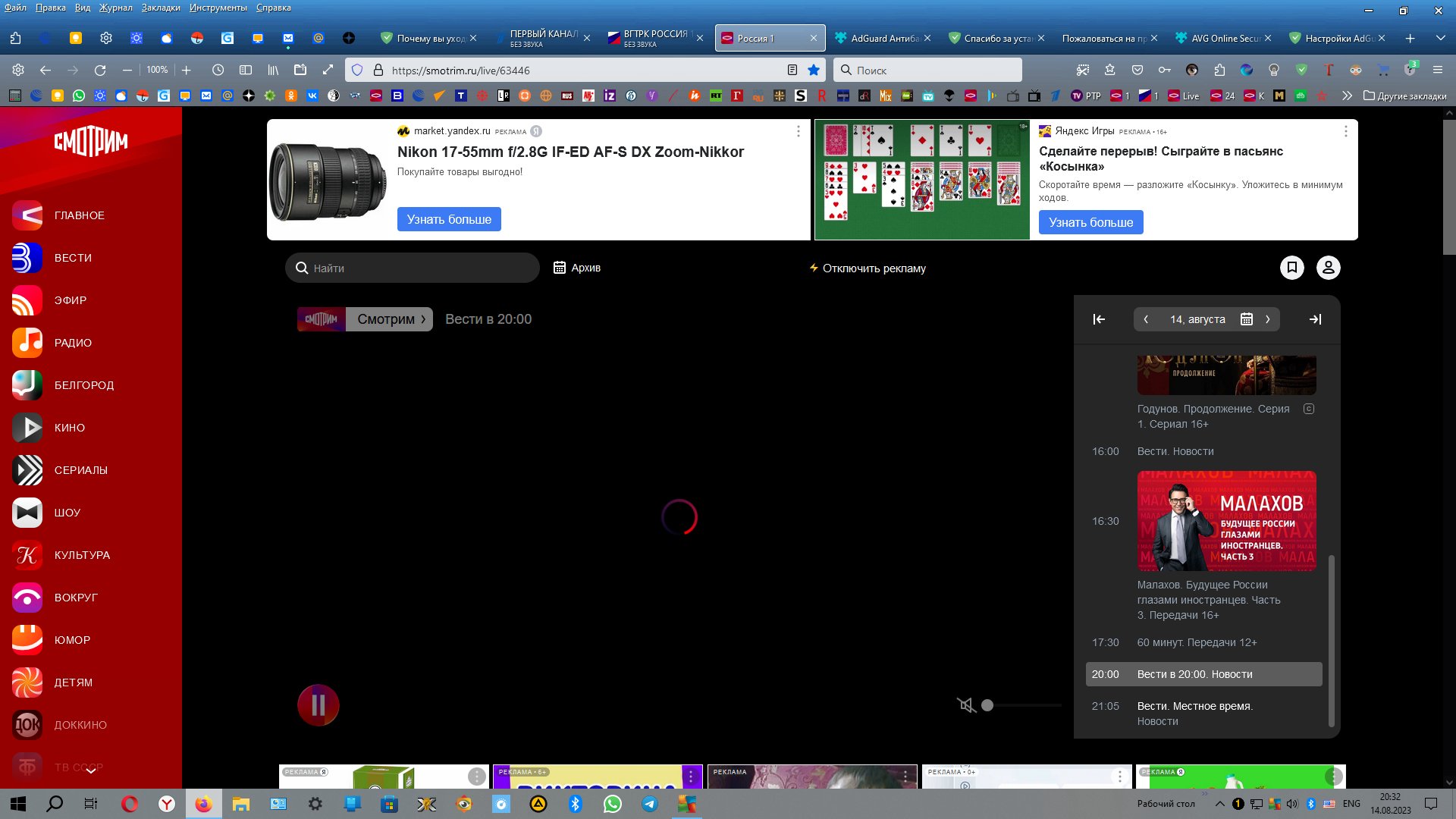Click the Найти search field
The height and width of the screenshot is (819, 1456).
413,268
